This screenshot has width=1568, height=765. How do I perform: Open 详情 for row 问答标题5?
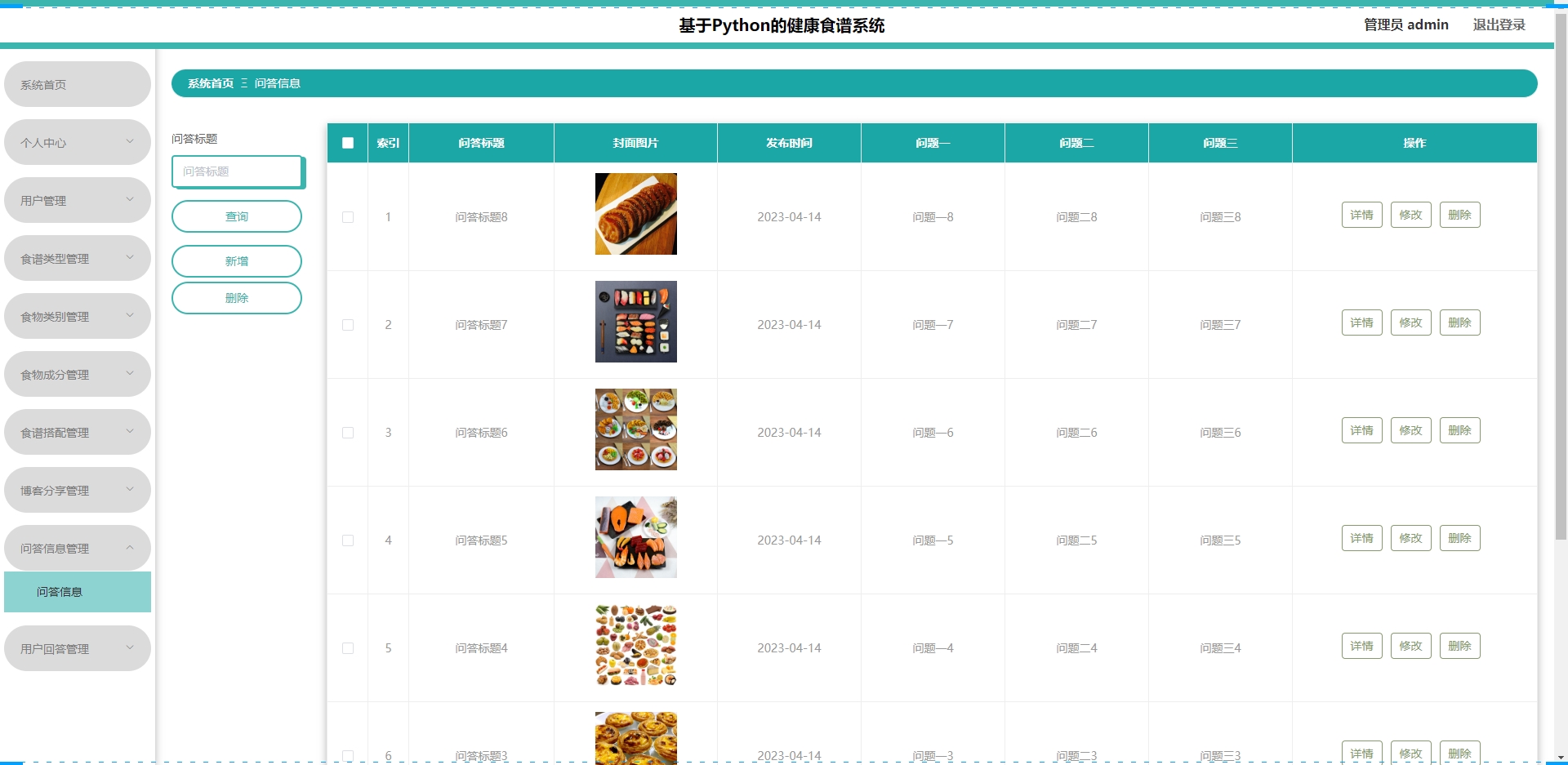coord(1361,538)
